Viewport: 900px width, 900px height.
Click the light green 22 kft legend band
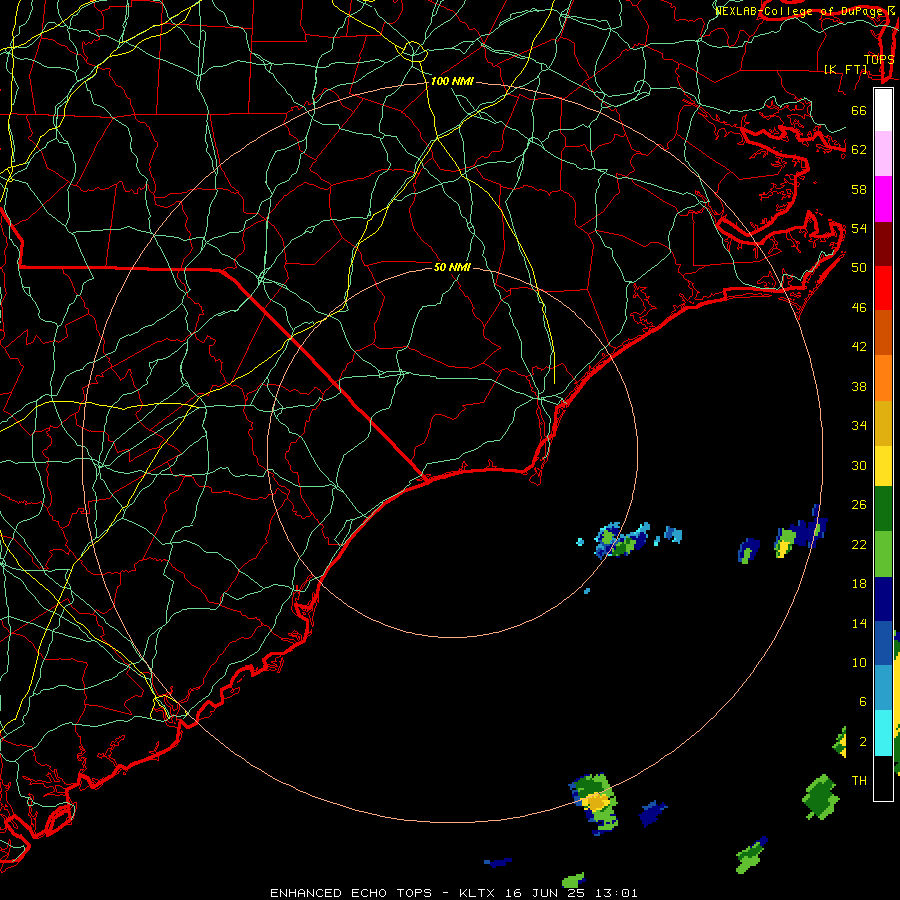pyautogui.click(x=883, y=554)
